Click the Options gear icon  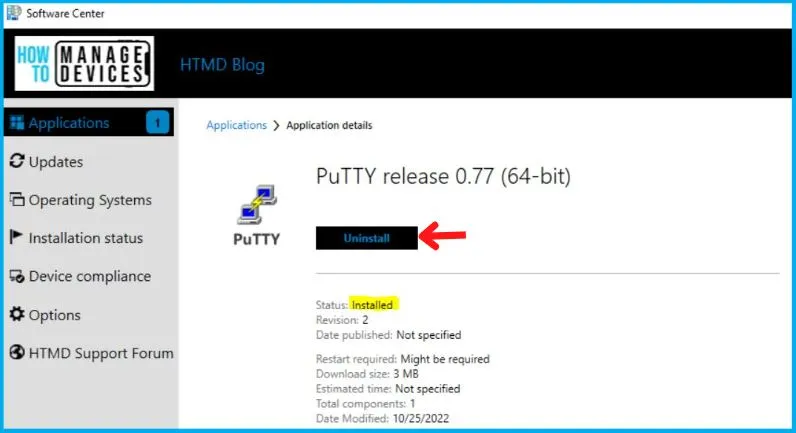(17, 314)
